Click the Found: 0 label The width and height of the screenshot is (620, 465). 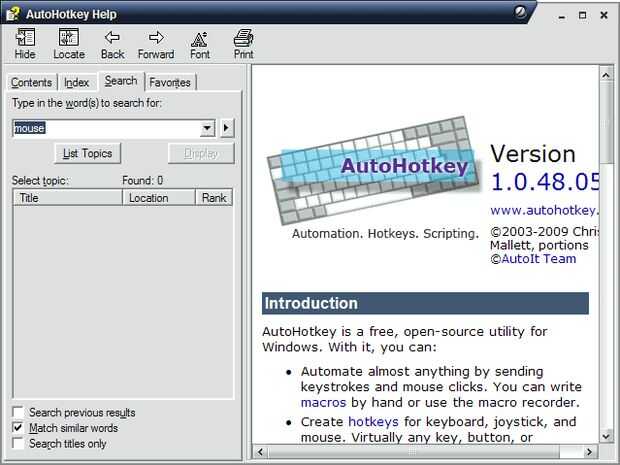142,180
